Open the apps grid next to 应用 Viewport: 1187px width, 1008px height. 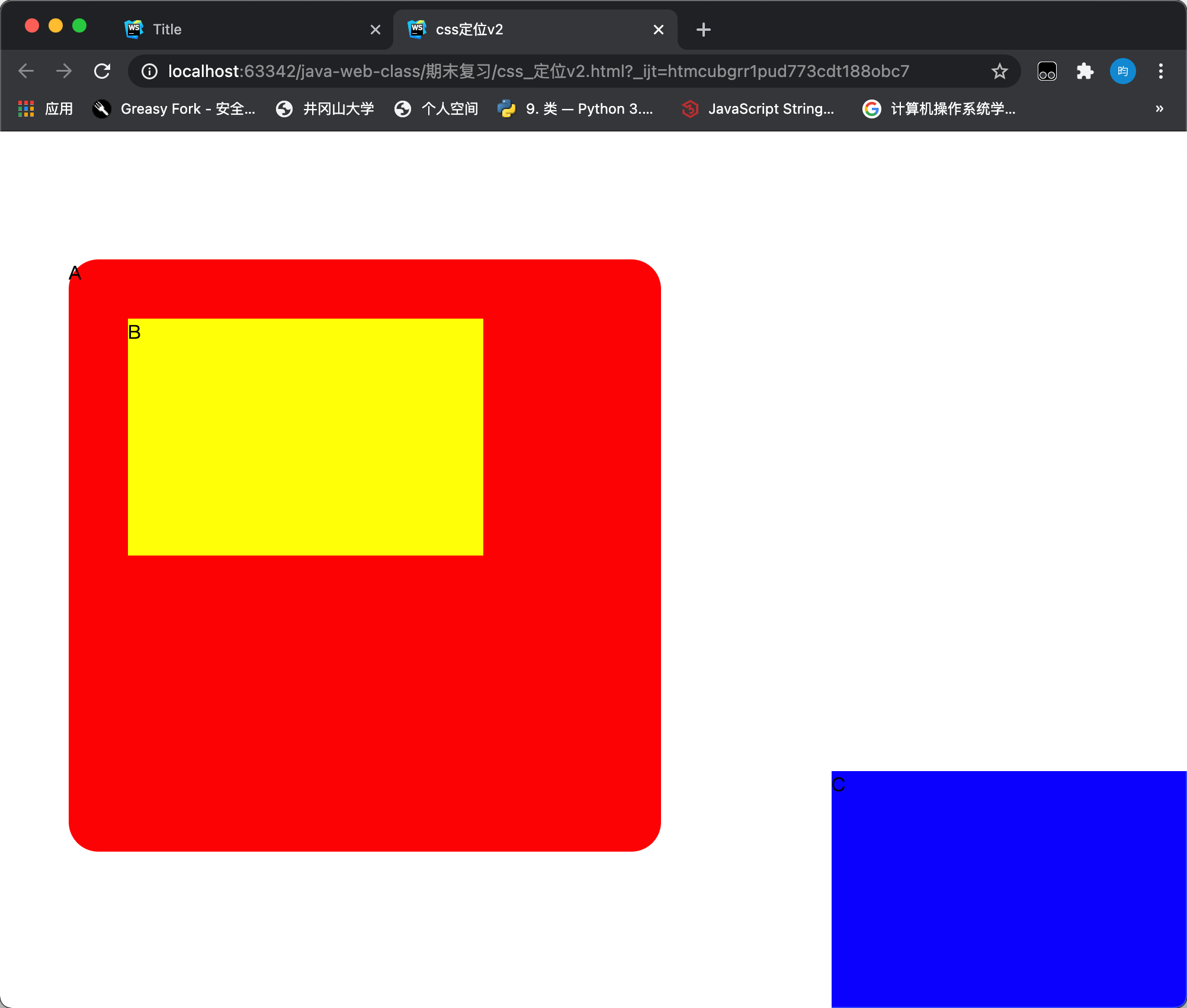click(26, 108)
